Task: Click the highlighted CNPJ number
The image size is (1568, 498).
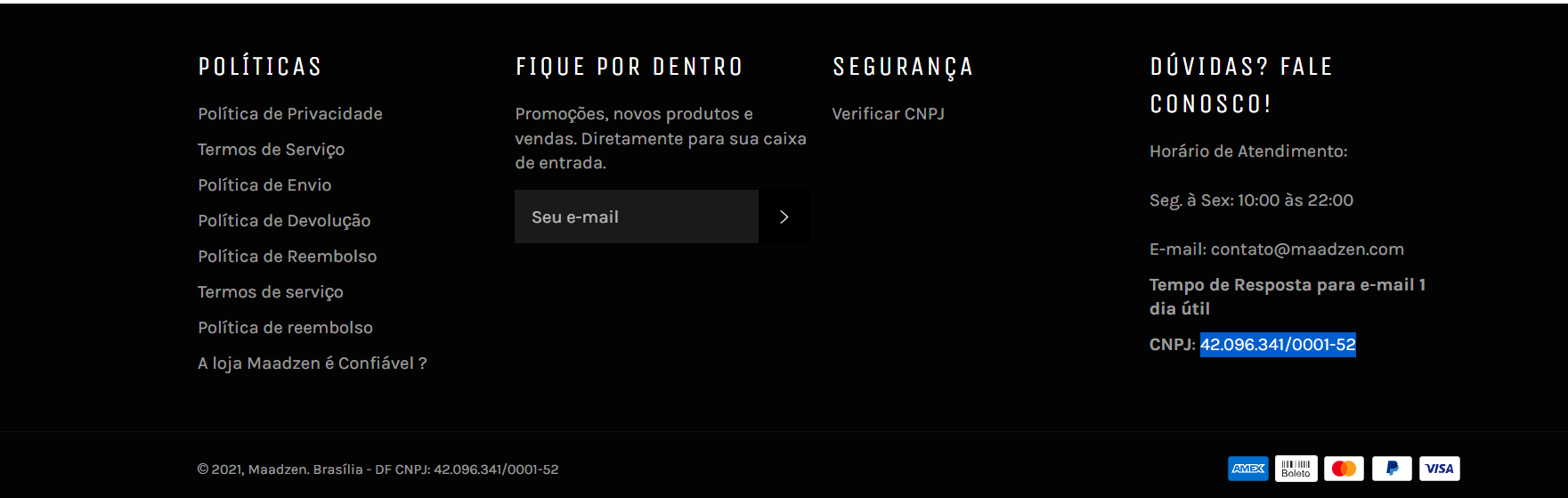Action: (x=1278, y=345)
